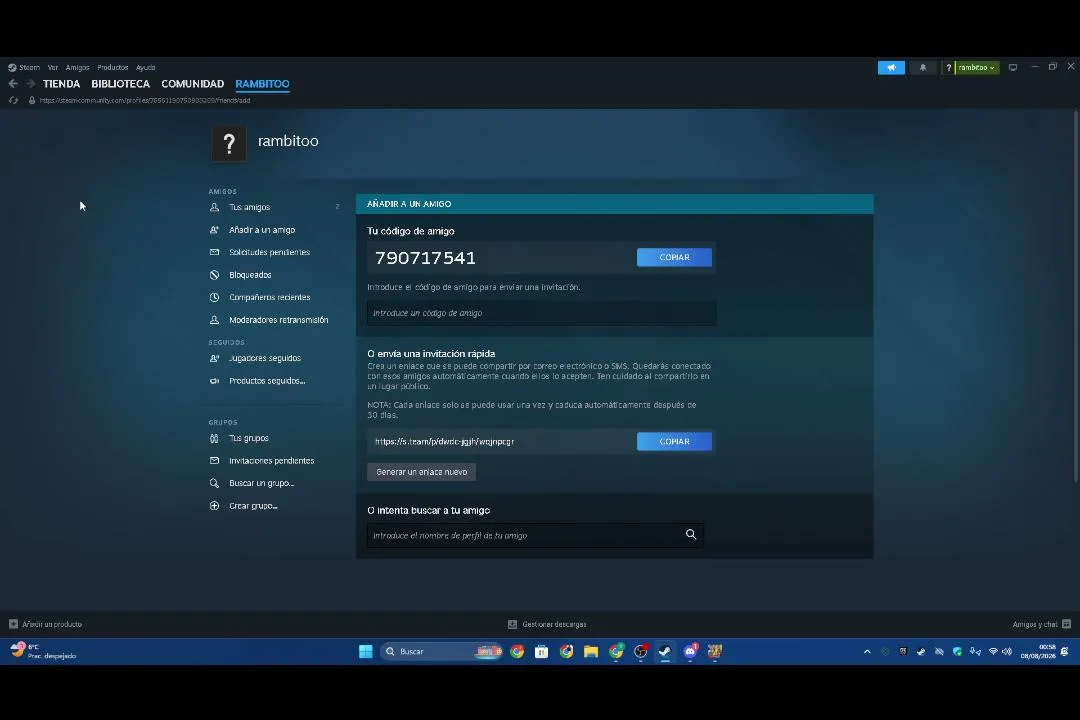The width and height of the screenshot is (1080, 720).
Task: Click the Buscar un grupo magnifier icon
Action: coord(214,483)
